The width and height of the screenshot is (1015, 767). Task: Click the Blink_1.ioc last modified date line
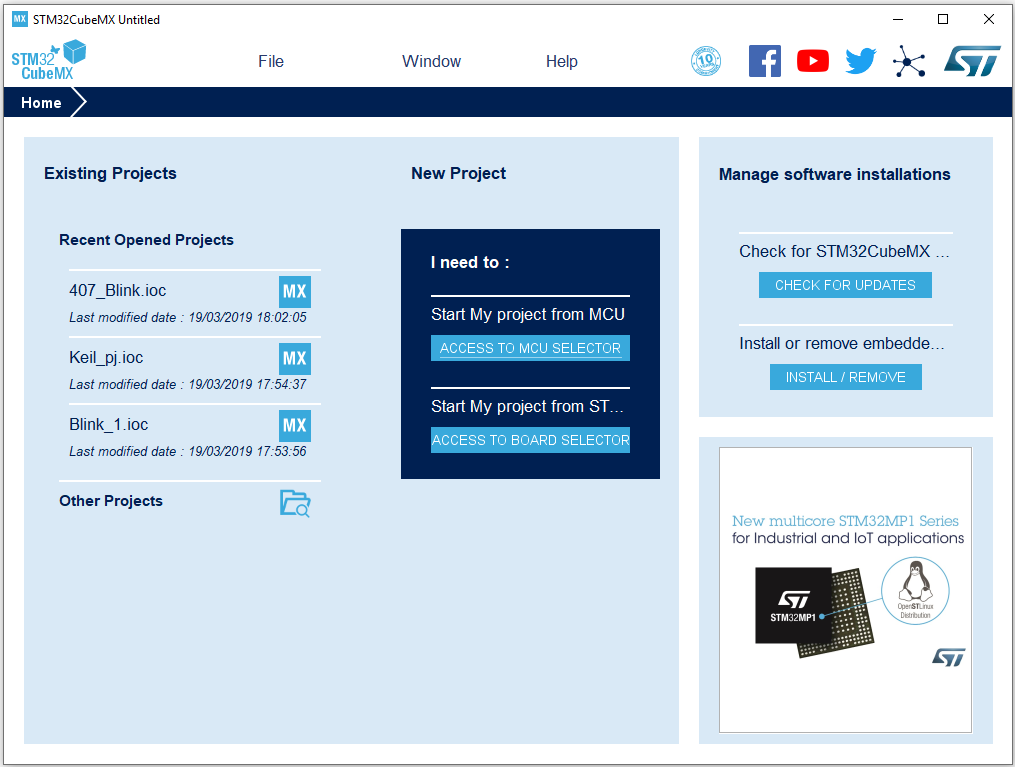188,452
